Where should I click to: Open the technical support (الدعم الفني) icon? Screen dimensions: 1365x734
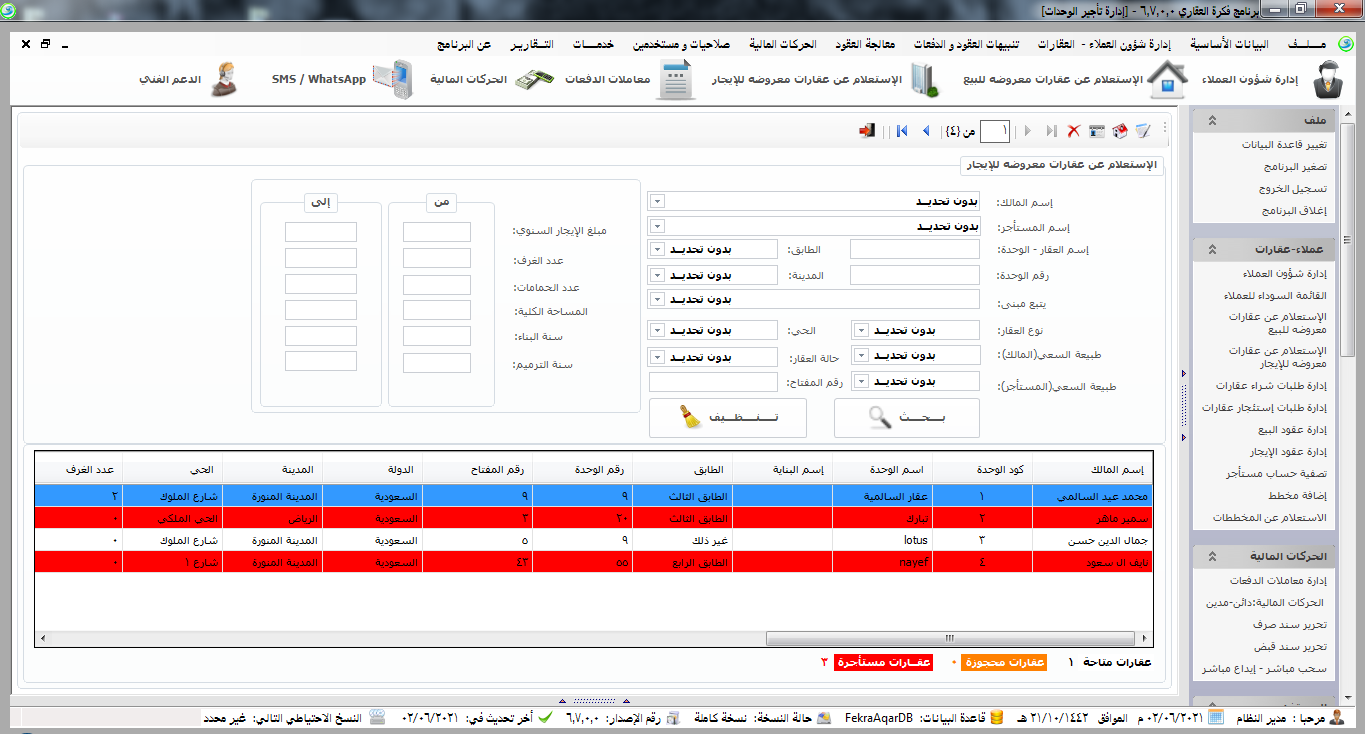pyautogui.click(x=224, y=80)
